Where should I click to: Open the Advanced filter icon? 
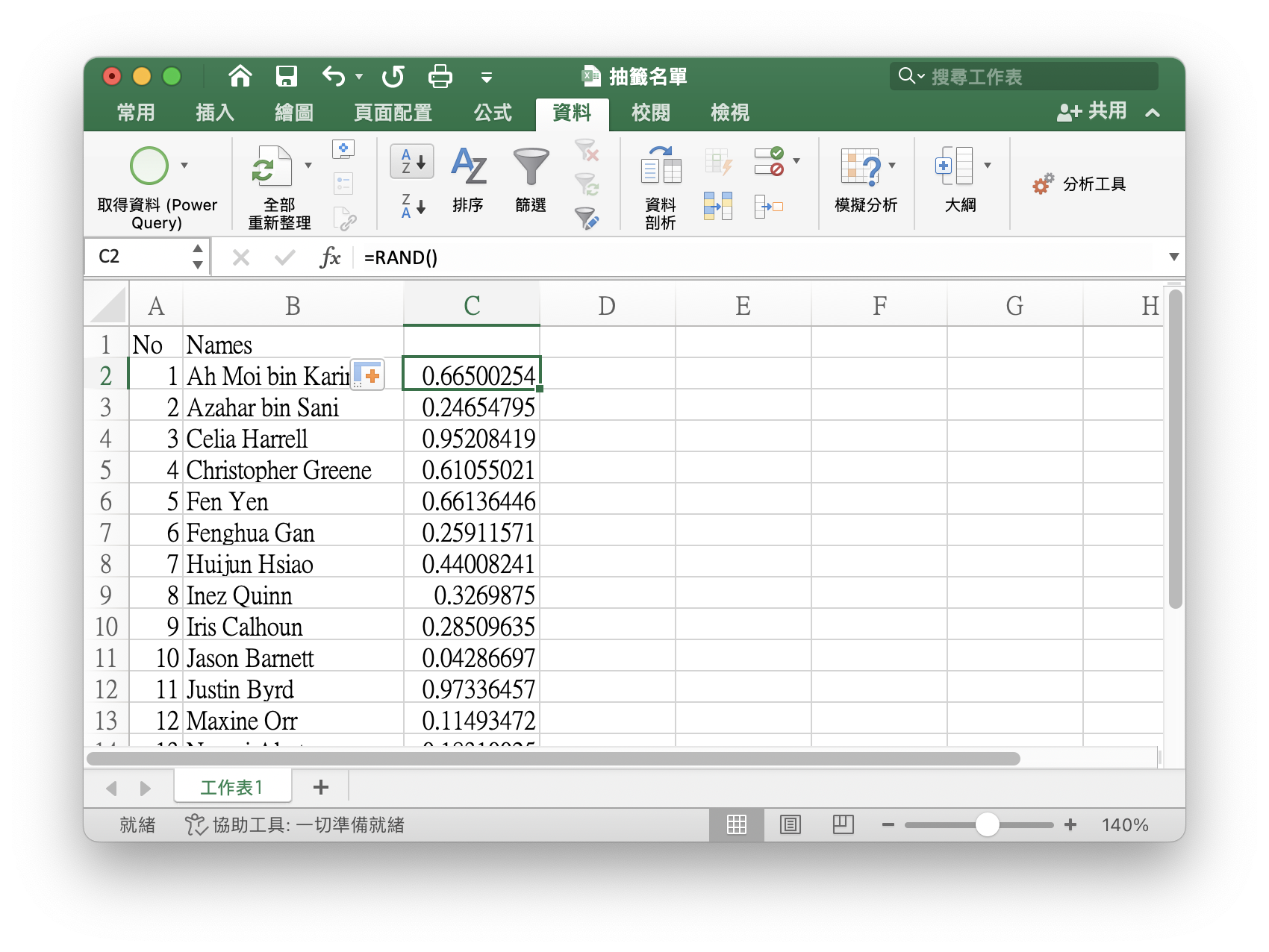(x=587, y=218)
